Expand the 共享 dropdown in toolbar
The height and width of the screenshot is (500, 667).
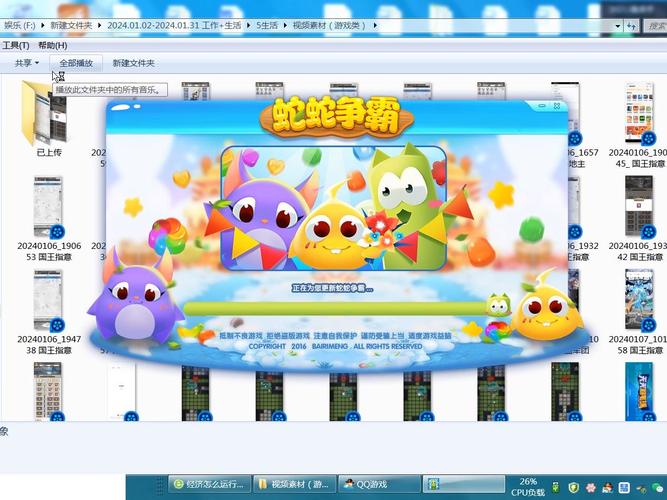[x=26, y=63]
